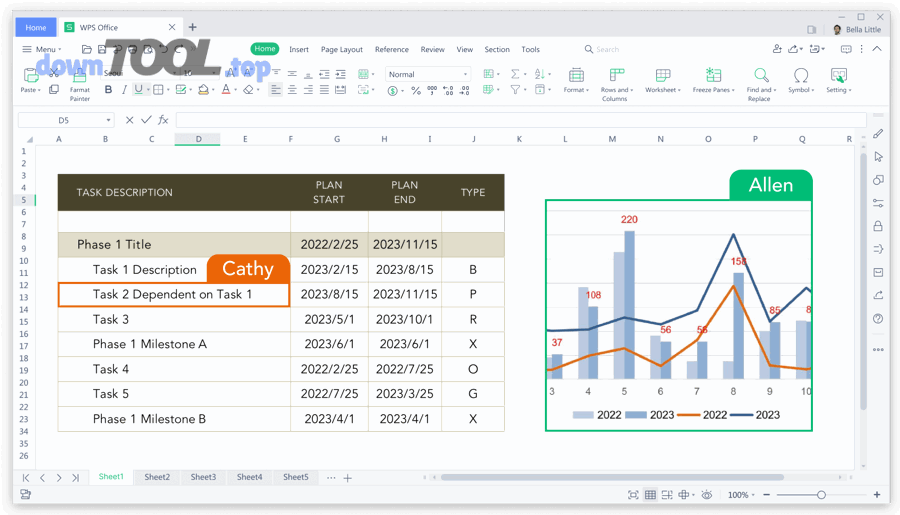Select cell 'Task 2 Dependent on Task 1'
900x515 pixels.
174,295
